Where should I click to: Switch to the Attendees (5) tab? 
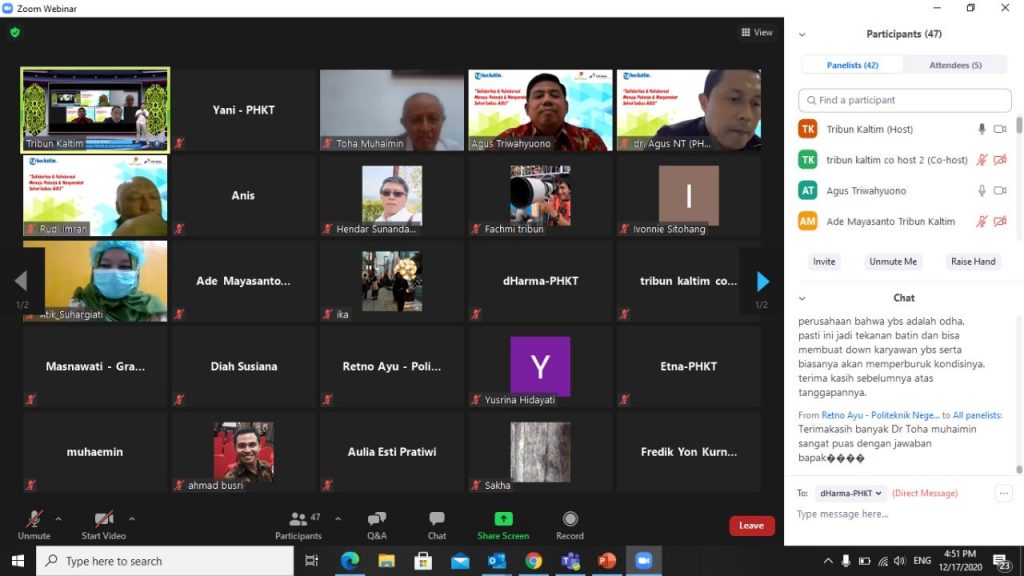pyautogui.click(x=956, y=65)
